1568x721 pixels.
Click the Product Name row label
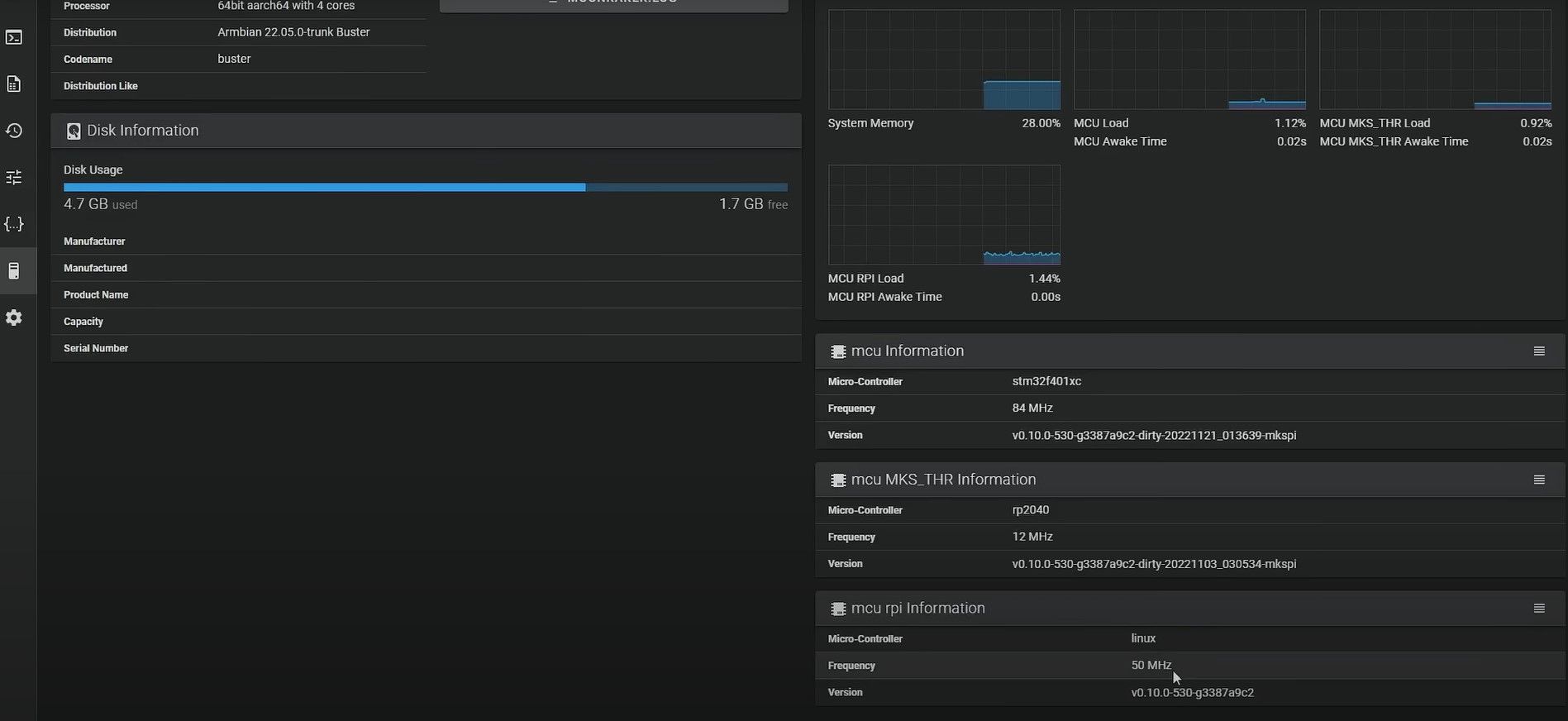click(x=96, y=295)
